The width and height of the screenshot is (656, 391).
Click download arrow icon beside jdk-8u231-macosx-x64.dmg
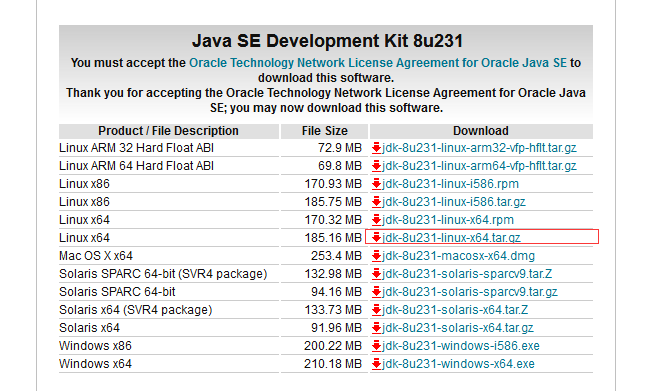click(x=376, y=256)
